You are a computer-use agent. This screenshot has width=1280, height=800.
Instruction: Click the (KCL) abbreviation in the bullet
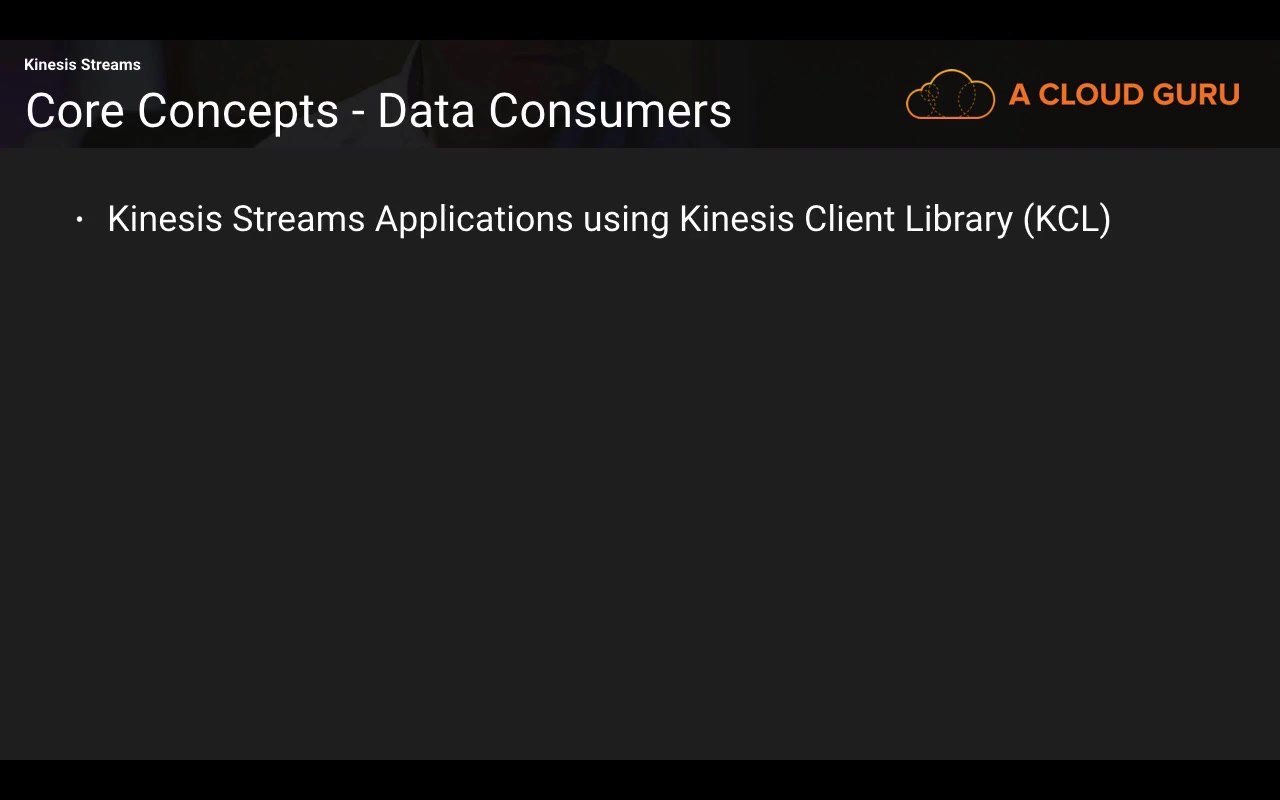tap(1066, 219)
